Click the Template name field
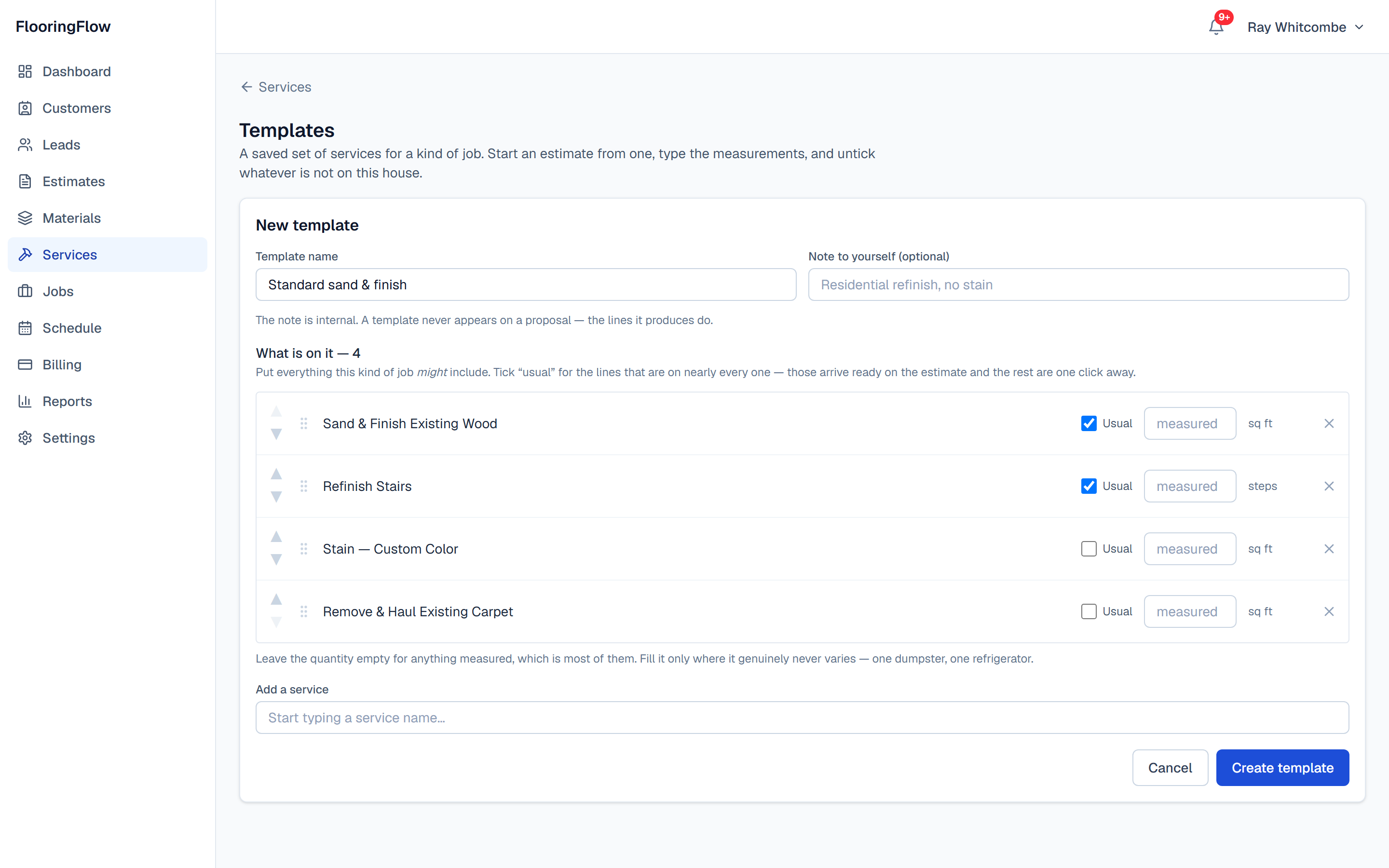1389x868 pixels. click(526, 284)
